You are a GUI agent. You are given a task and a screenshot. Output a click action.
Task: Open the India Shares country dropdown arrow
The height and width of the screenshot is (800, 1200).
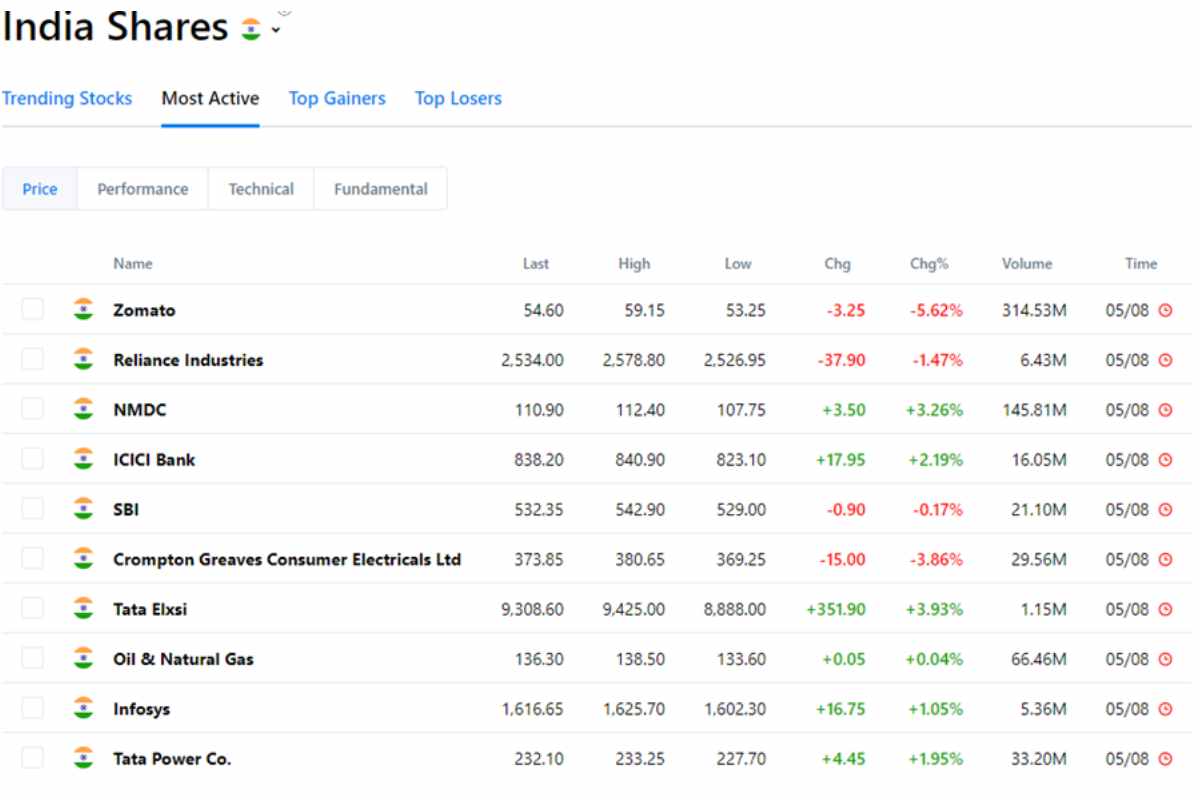(276, 31)
